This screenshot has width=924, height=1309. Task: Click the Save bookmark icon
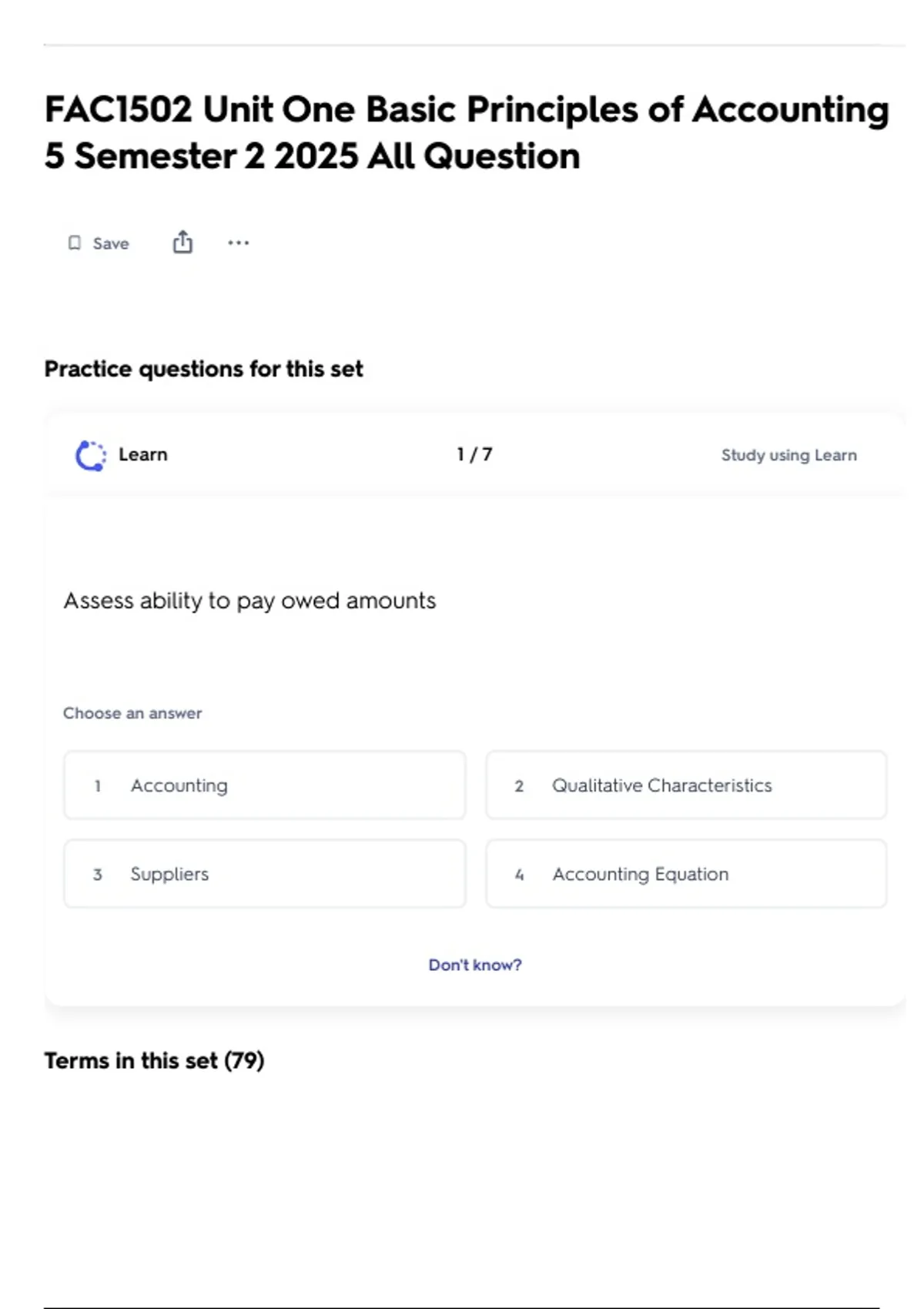[x=75, y=243]
